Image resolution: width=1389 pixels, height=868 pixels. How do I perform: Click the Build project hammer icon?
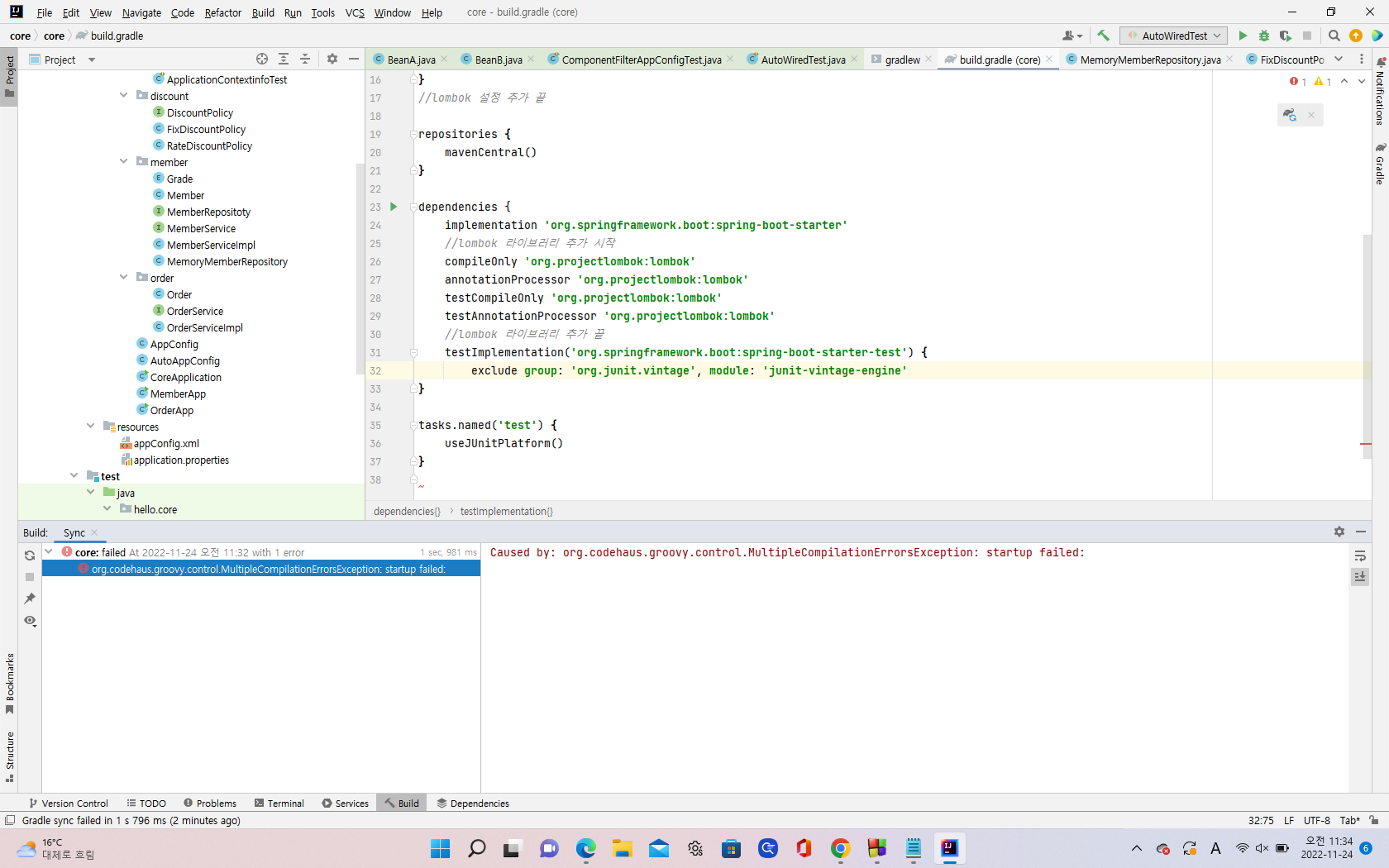[1103, 36]
